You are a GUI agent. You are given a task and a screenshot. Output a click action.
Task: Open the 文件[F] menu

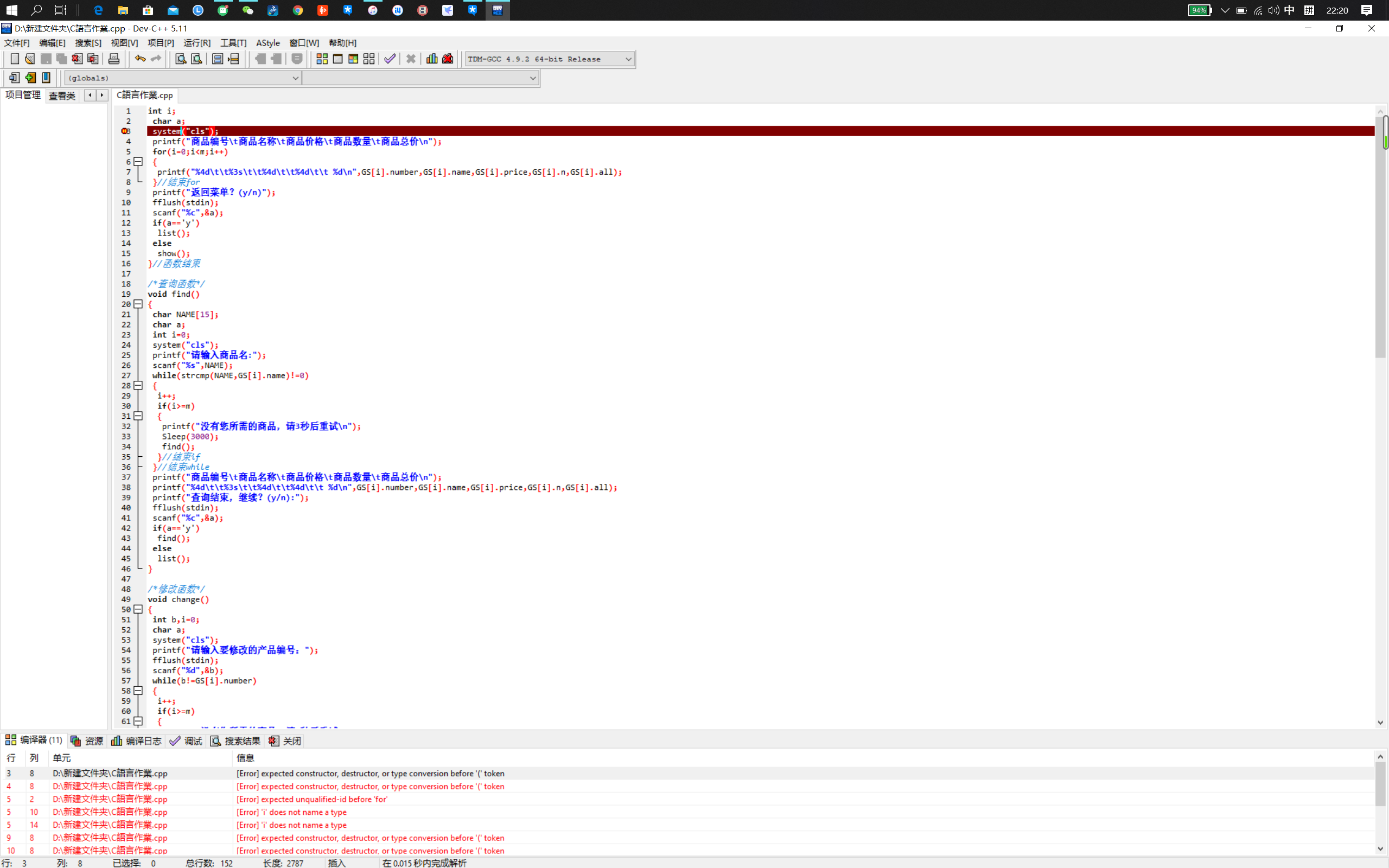tap(17, 43)
